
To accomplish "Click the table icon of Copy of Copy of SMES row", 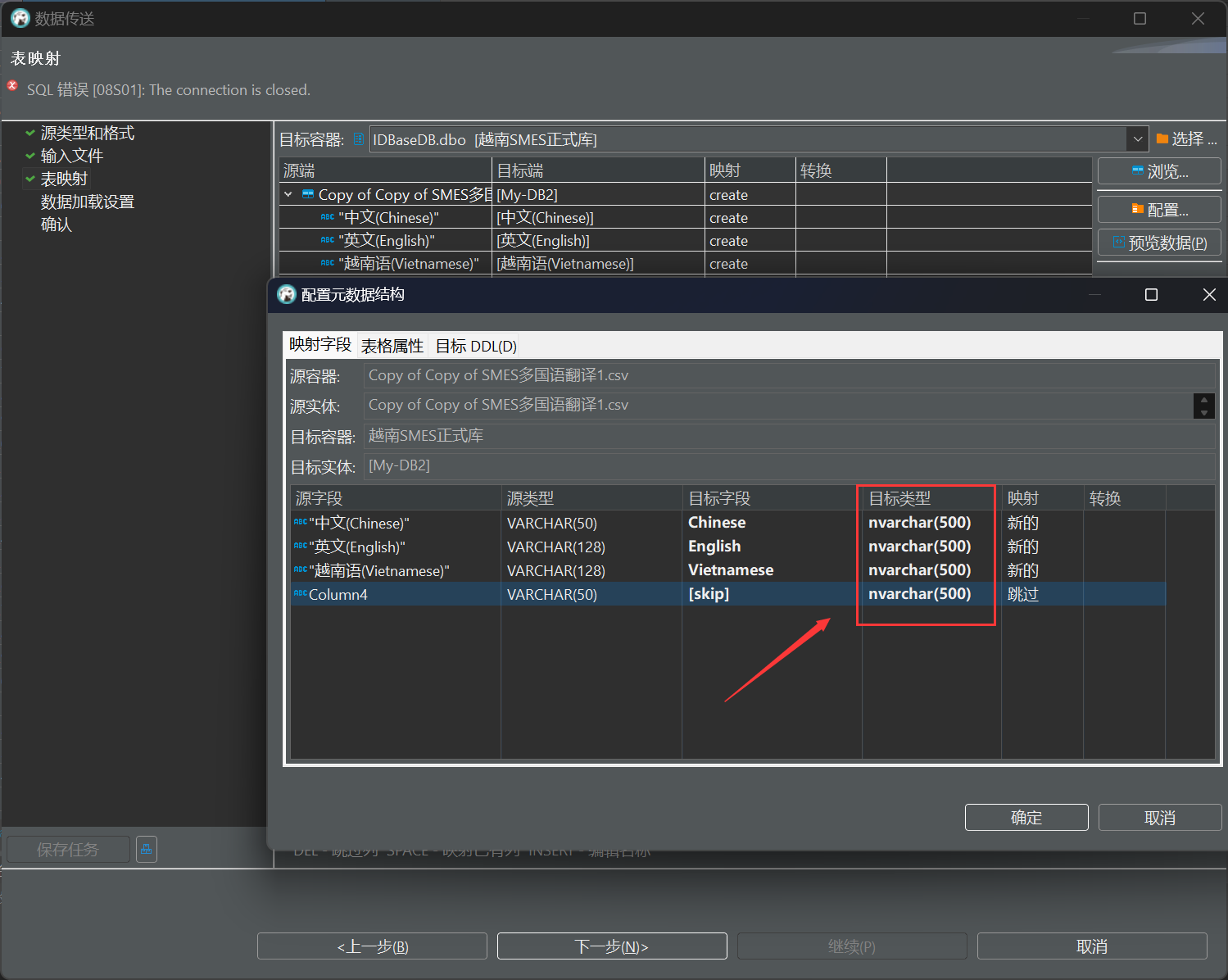I will coord(308,194).
